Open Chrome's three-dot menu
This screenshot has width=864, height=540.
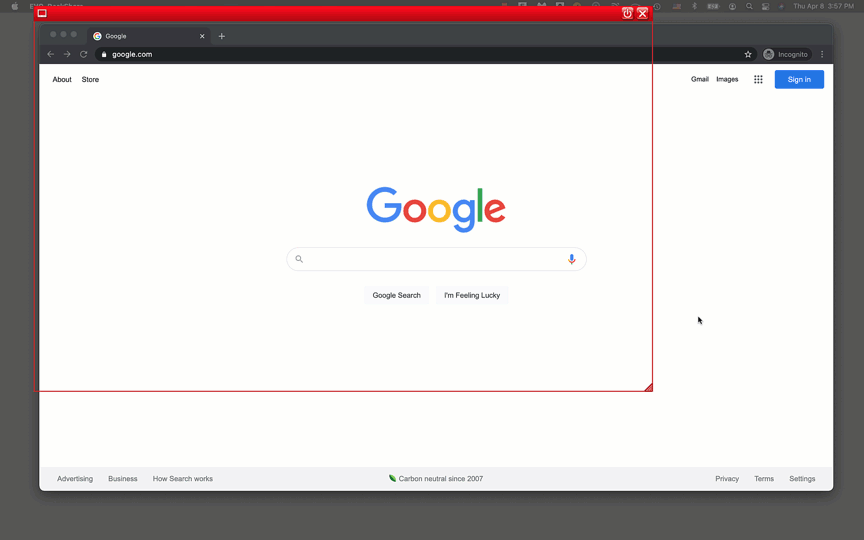822,54
